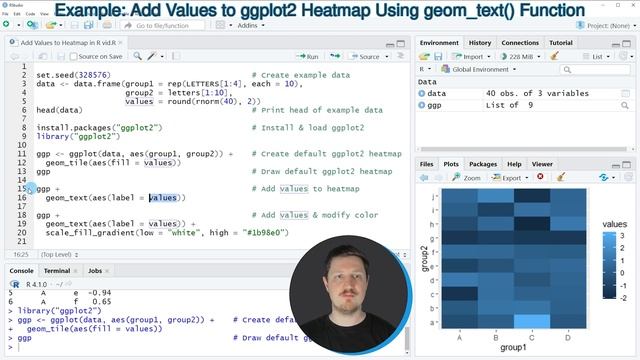Click the console vertical scrollbar
The height and width of the screenshot is (360, 640).
click(407, 338)
